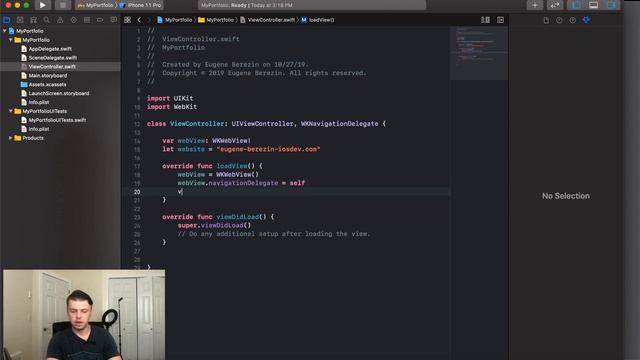The width and height of the screenshot is (640, 360).
Task: Click the WKNavigationDelegate protocol name
Action: [x=340, y=124]
